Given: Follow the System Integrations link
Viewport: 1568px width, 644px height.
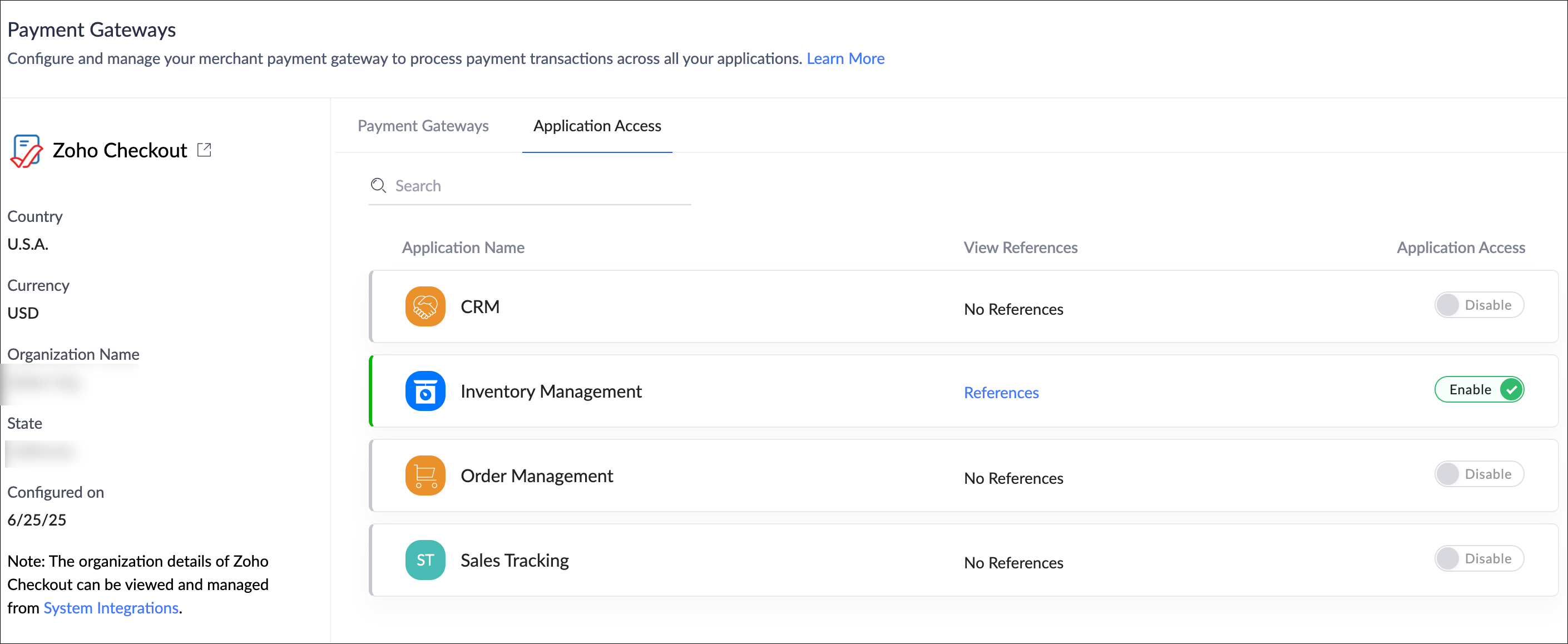Looking at the screenshot, I should [111, 607].
